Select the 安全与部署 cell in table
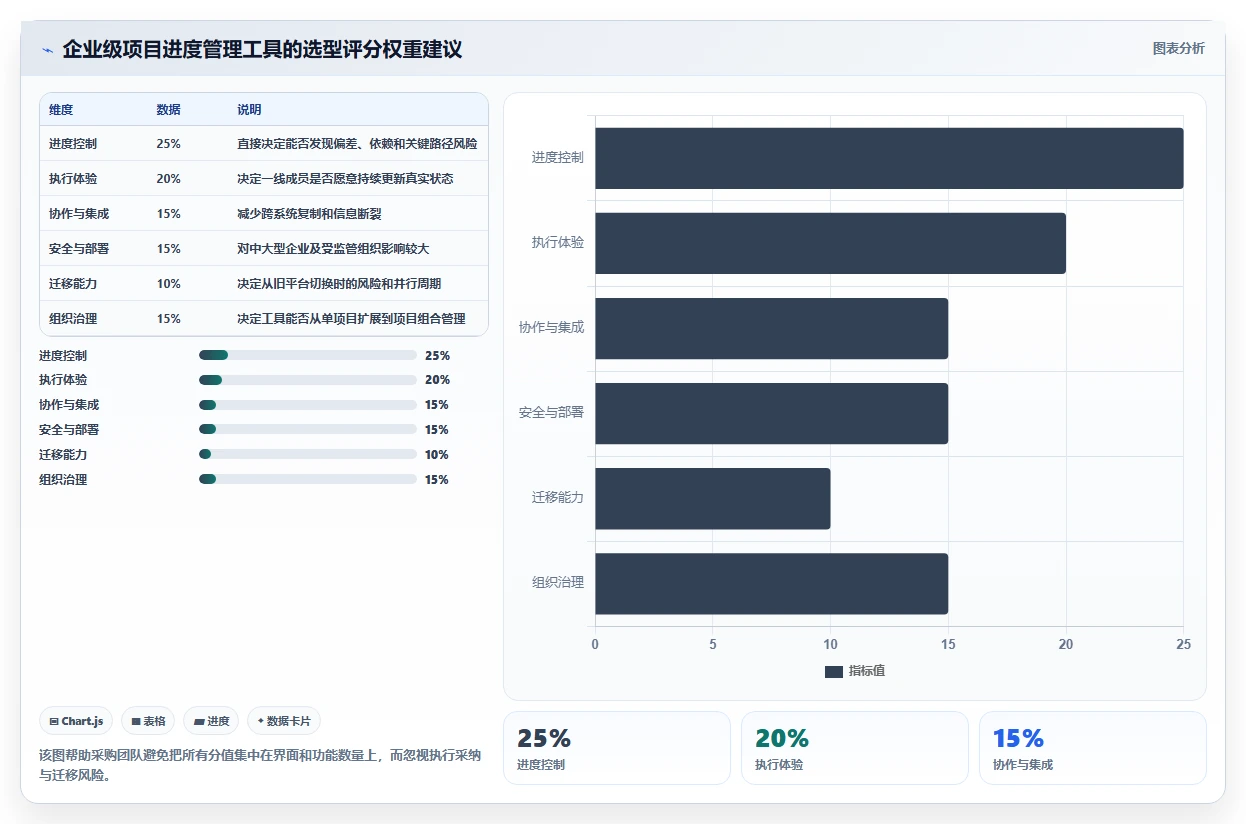The height and width of the screenshot is (824, 1246). pos(79,249)
